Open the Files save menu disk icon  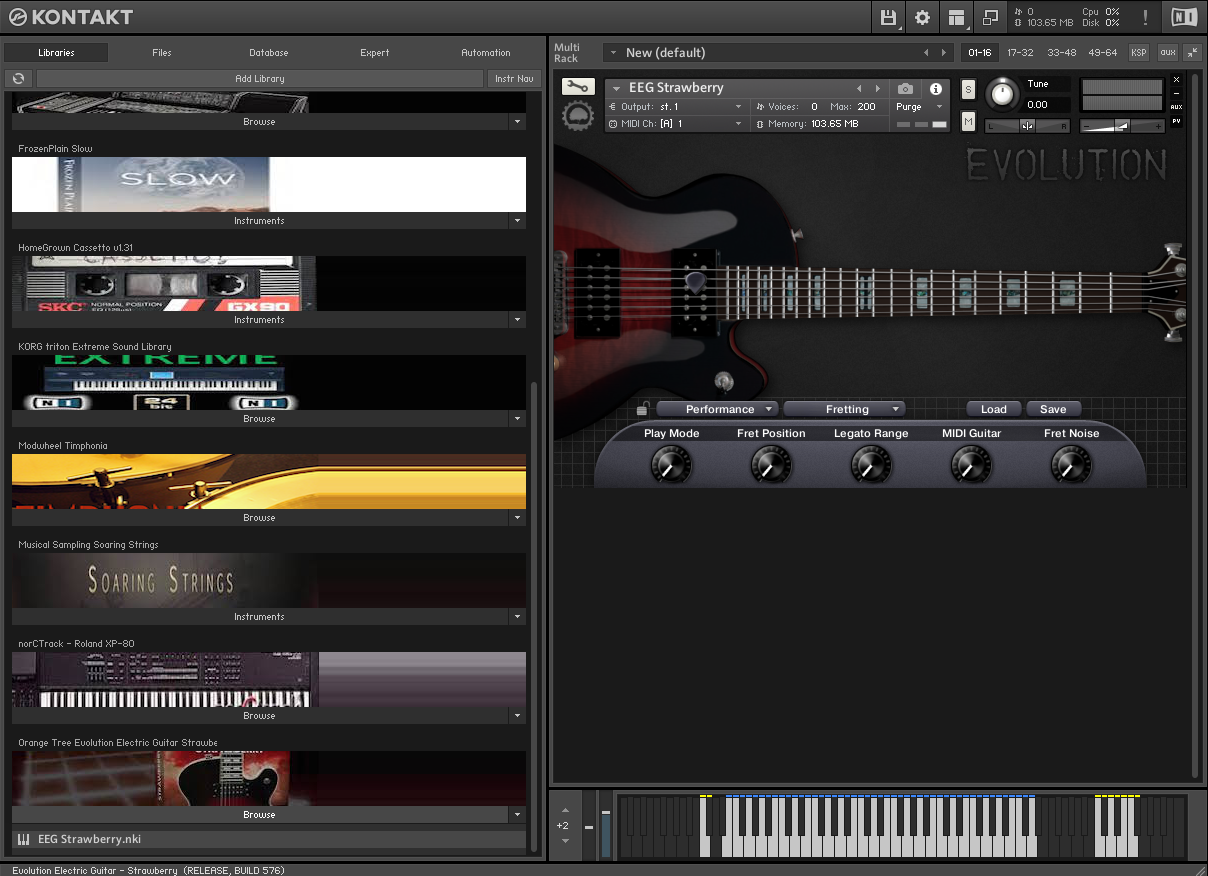click(x=888, y=17)
